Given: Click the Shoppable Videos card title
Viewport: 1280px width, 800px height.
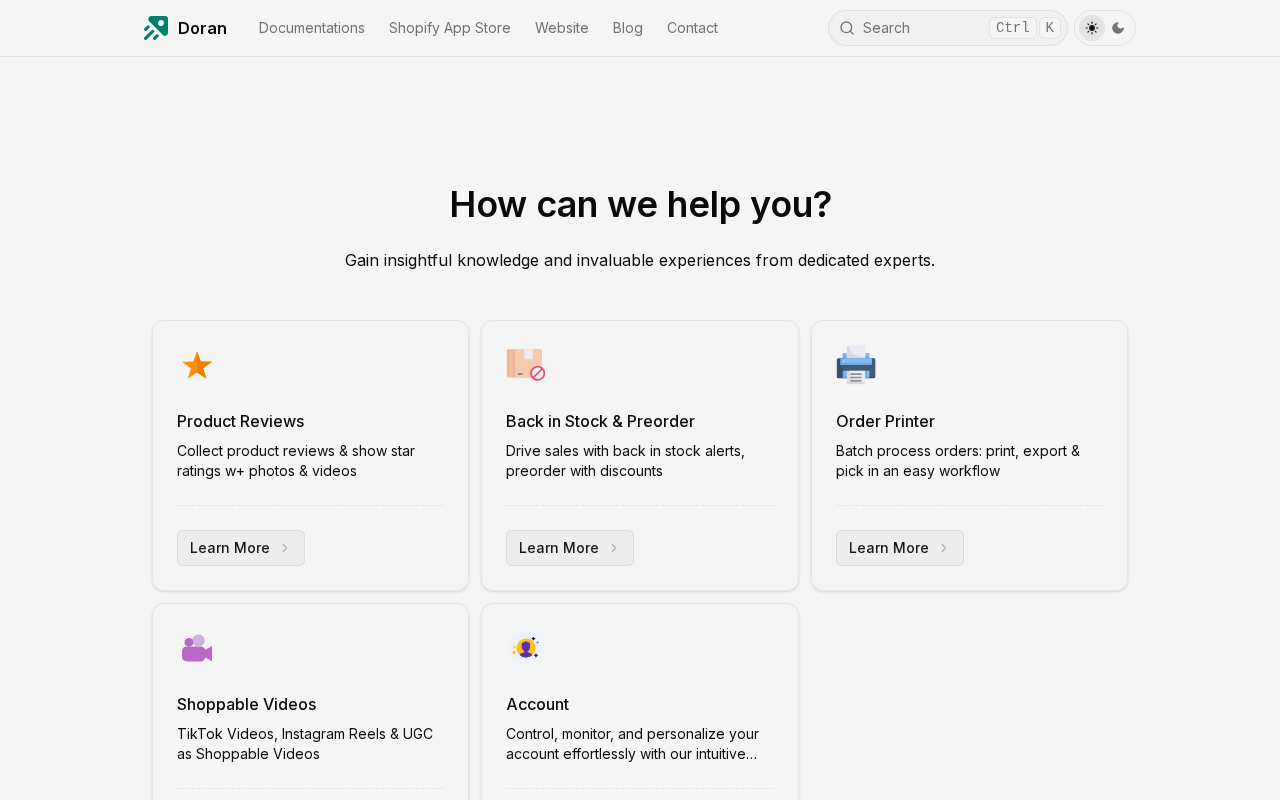Looking at the screenshot, I should 246,704.
